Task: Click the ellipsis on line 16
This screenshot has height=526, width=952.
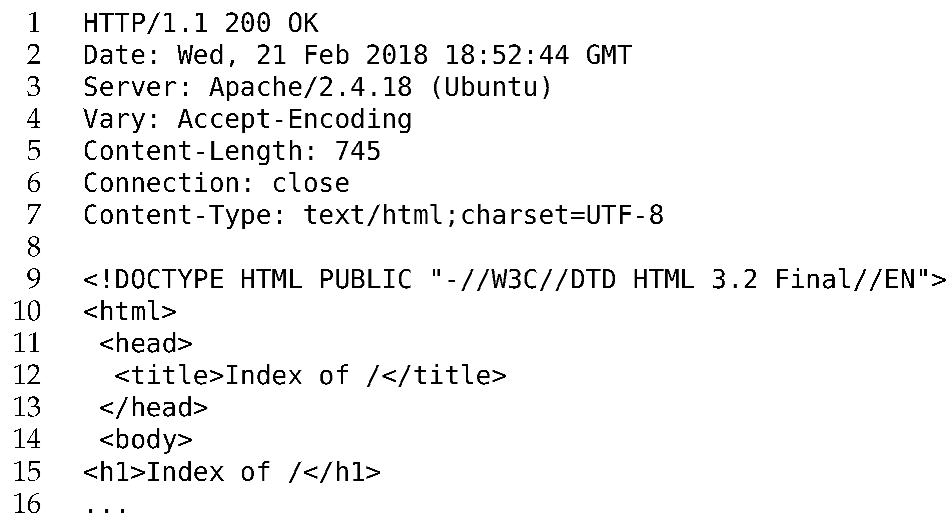Action: [106, 507]
